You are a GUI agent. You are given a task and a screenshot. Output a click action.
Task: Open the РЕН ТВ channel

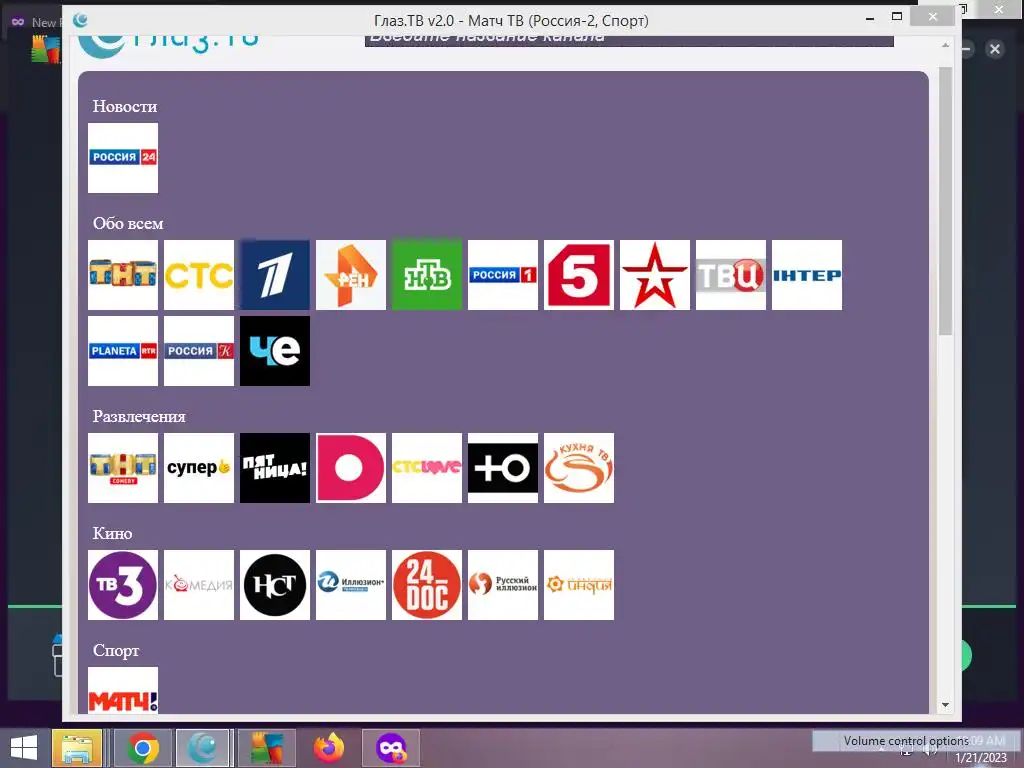(x=351, y=275)
